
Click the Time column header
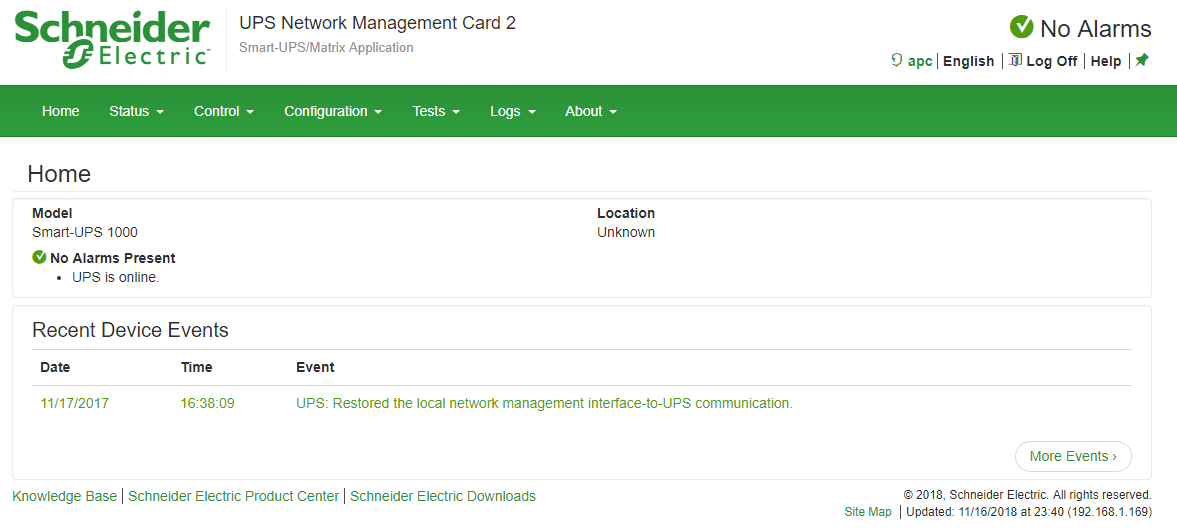point(197,367)
